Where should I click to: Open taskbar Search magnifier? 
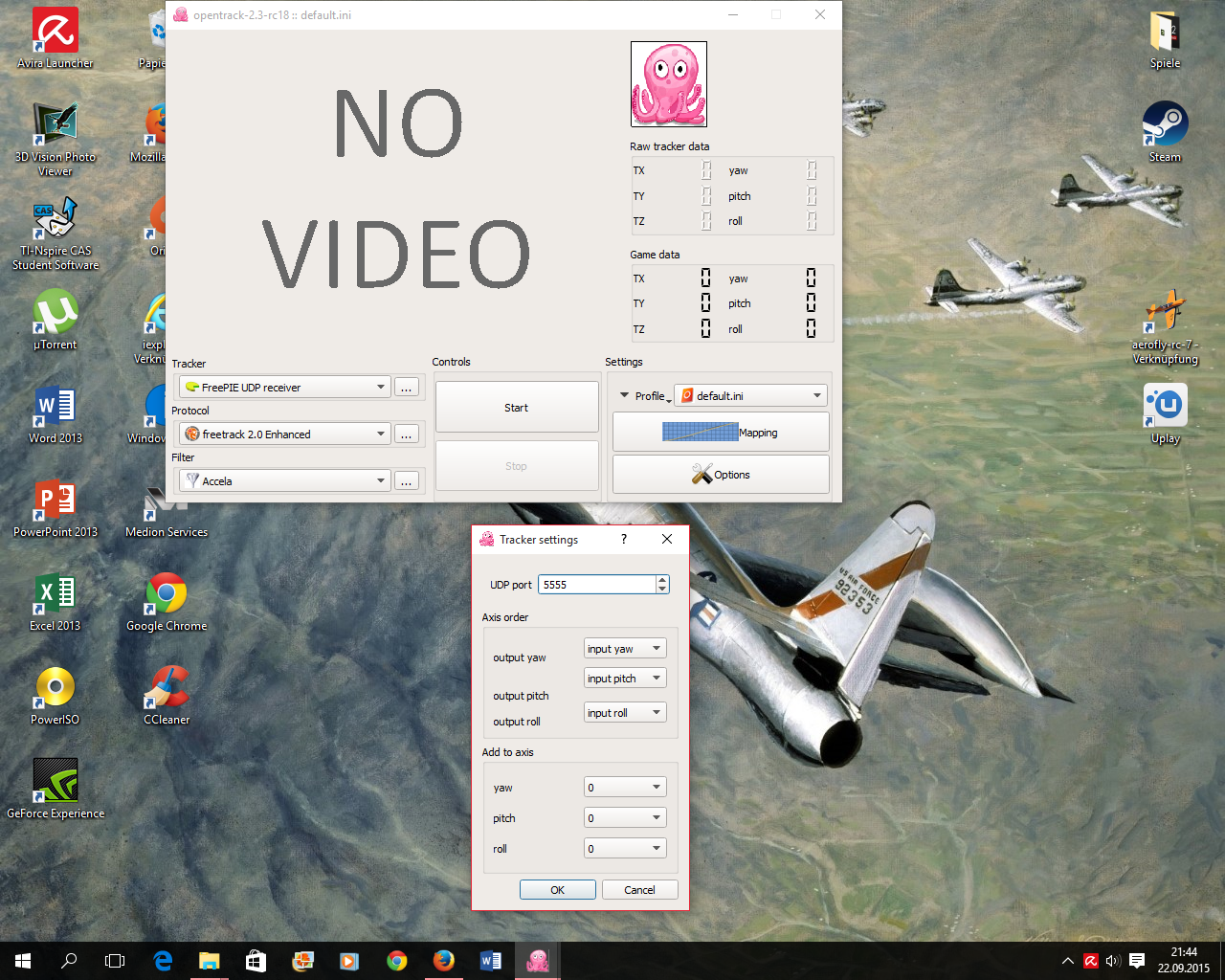[x=69, y=961]
